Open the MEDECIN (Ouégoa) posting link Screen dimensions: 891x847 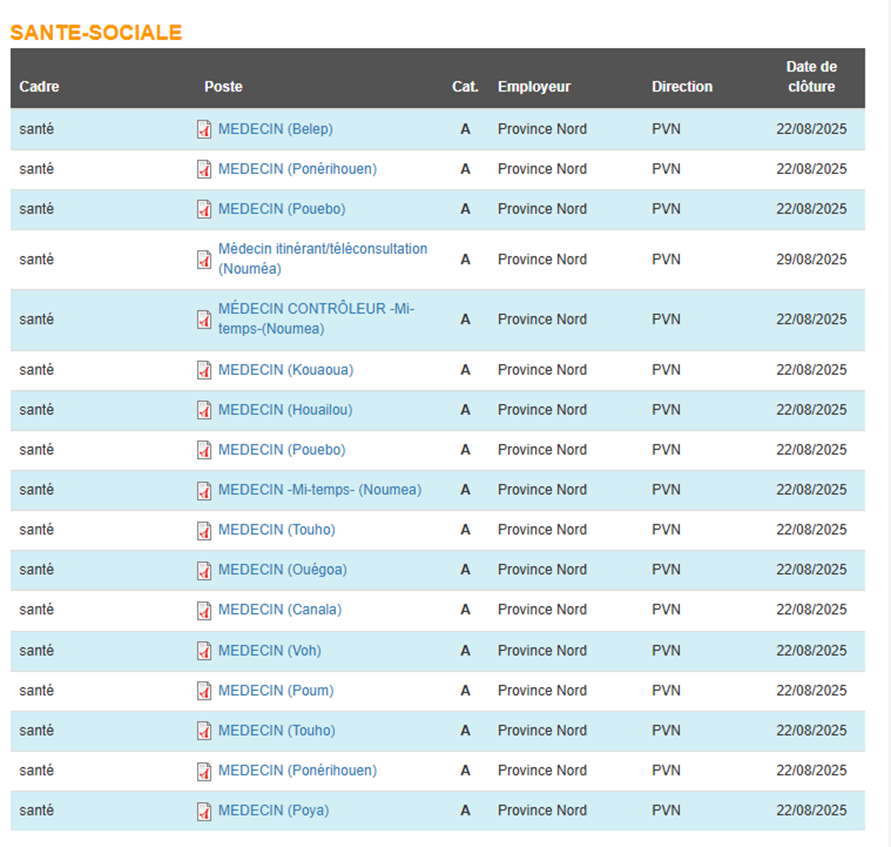pos(282,570)
